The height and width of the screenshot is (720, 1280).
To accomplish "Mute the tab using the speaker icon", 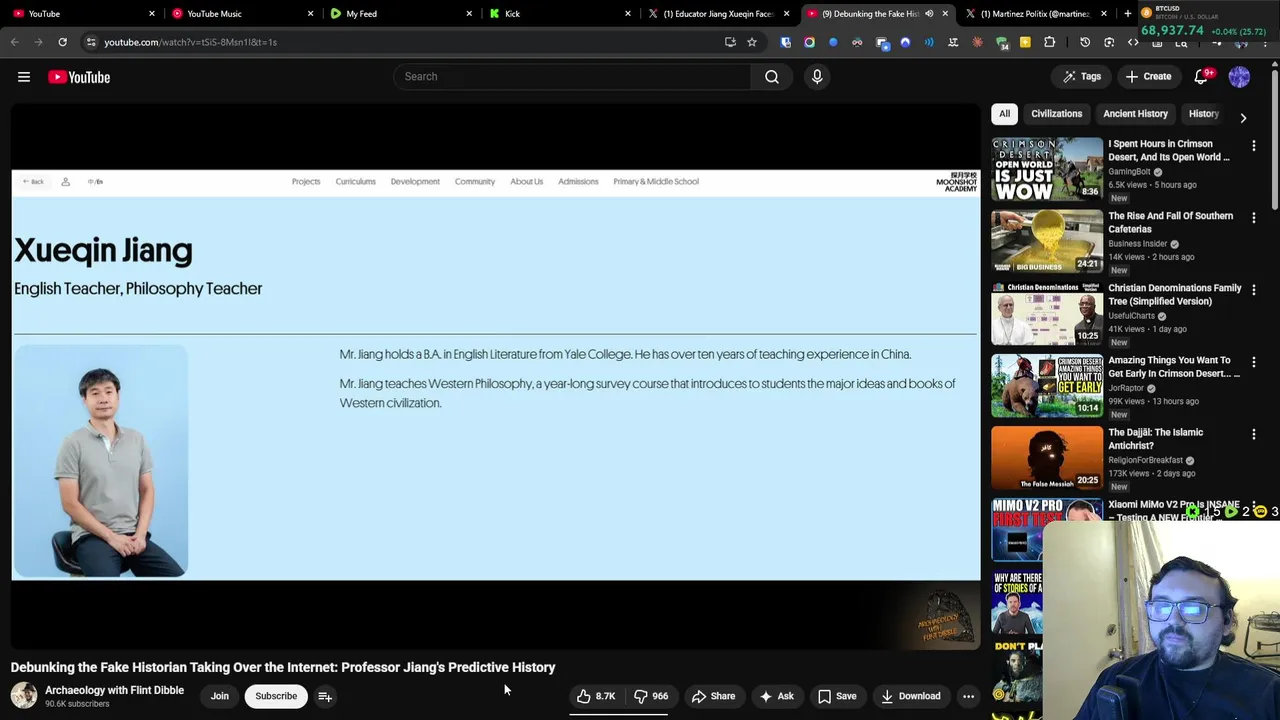I will 929,14.
